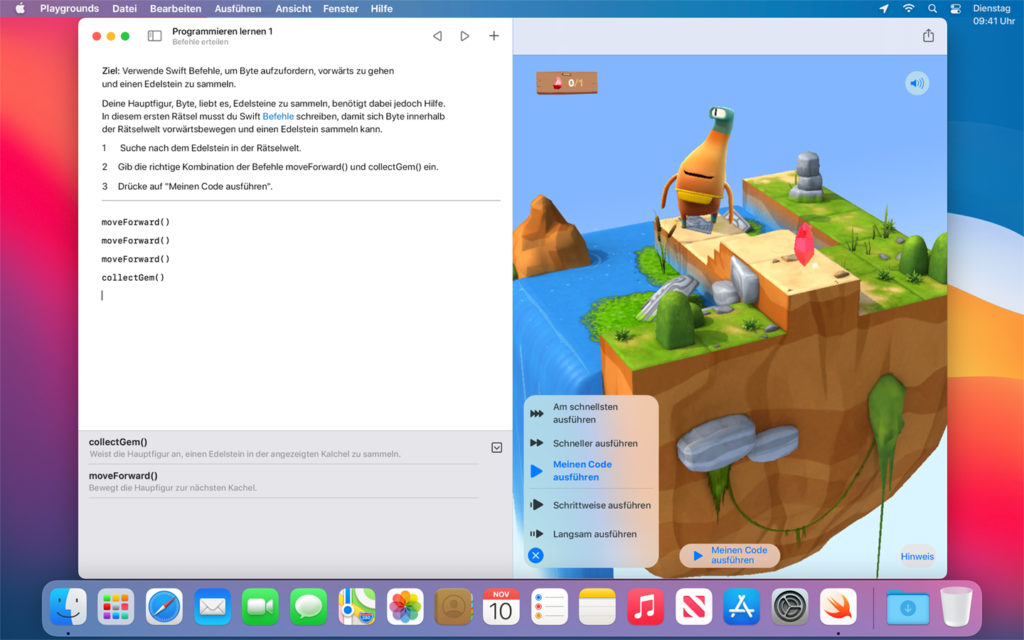The width and height of the screenshot is (1024, 640).
Task: Insert moveForward() from suggestions
Action: 283,481
